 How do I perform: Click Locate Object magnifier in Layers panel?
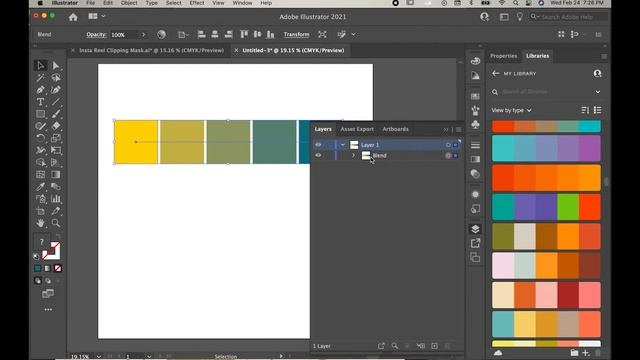tap(395, 346)
